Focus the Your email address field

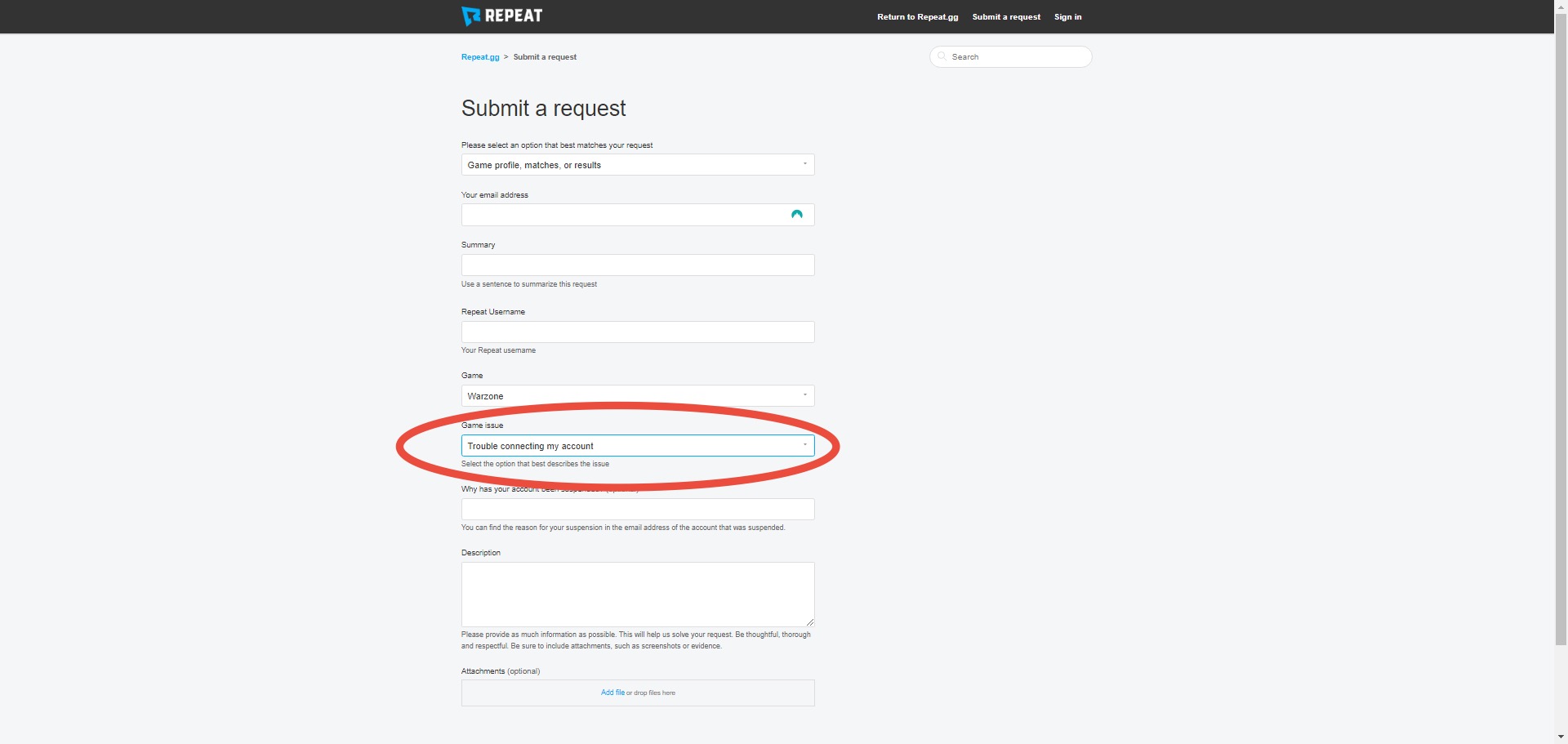pyautogui.click(x=621, y=215)
